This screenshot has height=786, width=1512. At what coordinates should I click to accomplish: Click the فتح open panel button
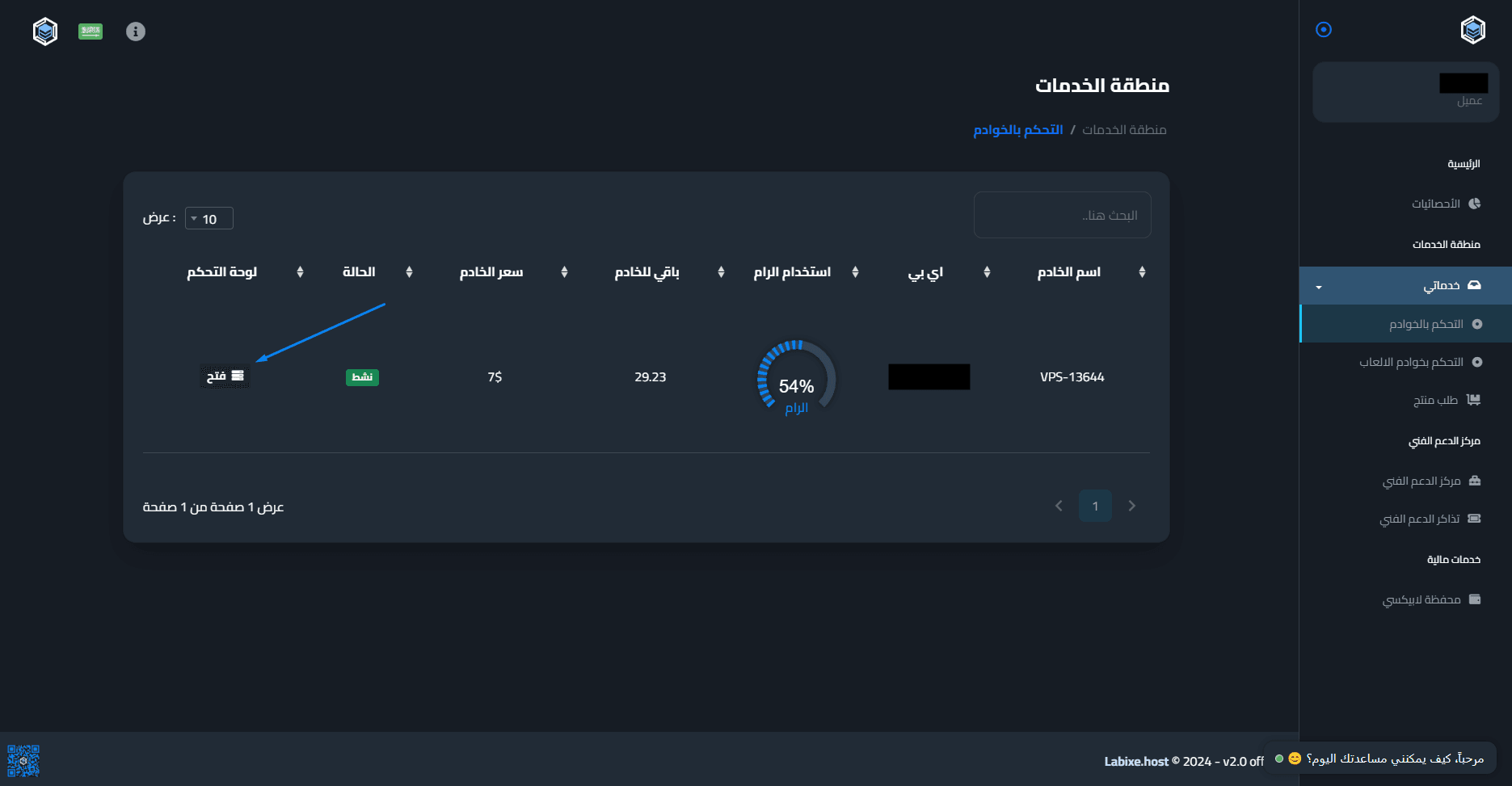(225, 376)
